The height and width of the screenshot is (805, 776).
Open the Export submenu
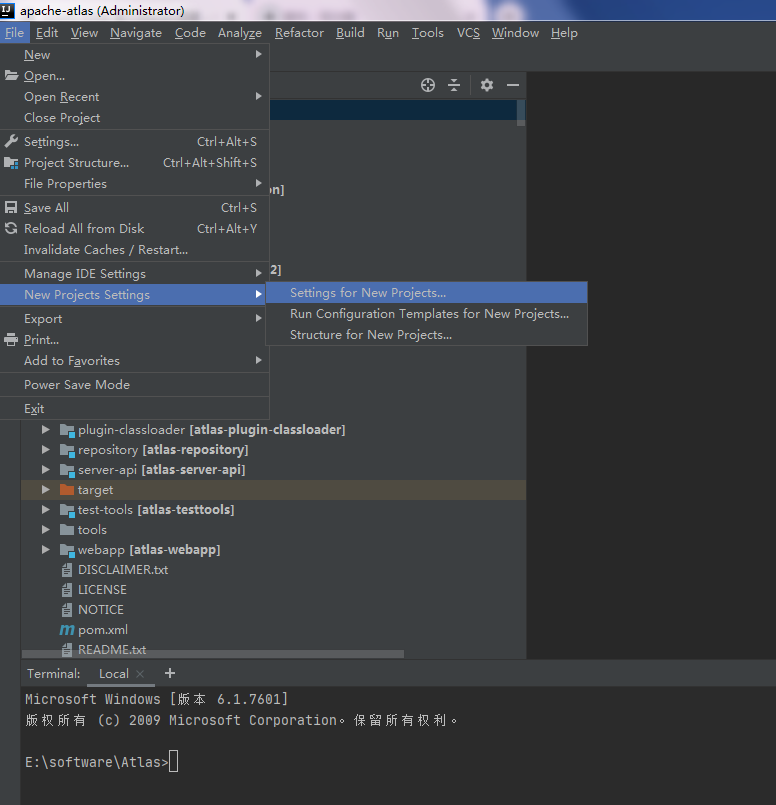point(134,318)
